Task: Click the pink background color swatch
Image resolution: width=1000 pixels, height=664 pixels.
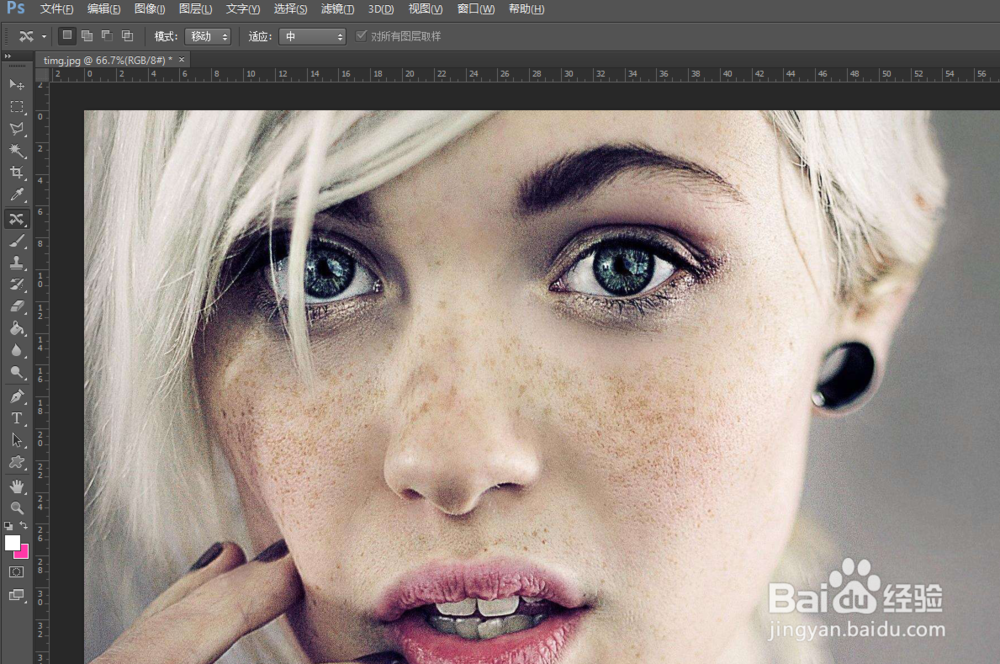Action: point(23,552)
